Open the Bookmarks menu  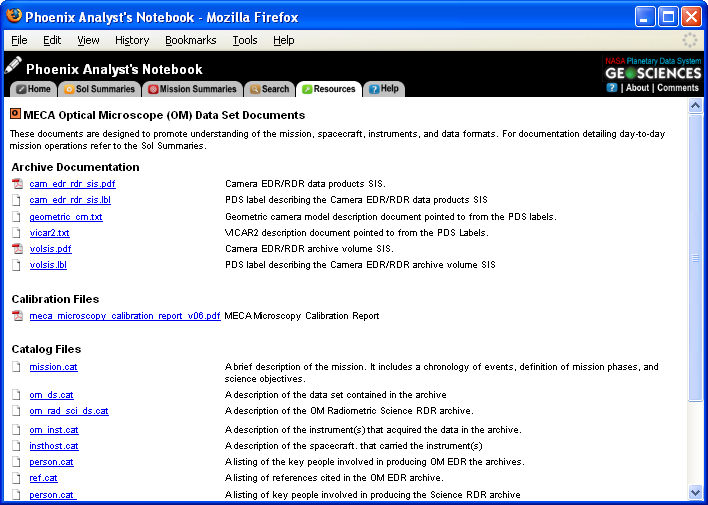coord(190,40)
